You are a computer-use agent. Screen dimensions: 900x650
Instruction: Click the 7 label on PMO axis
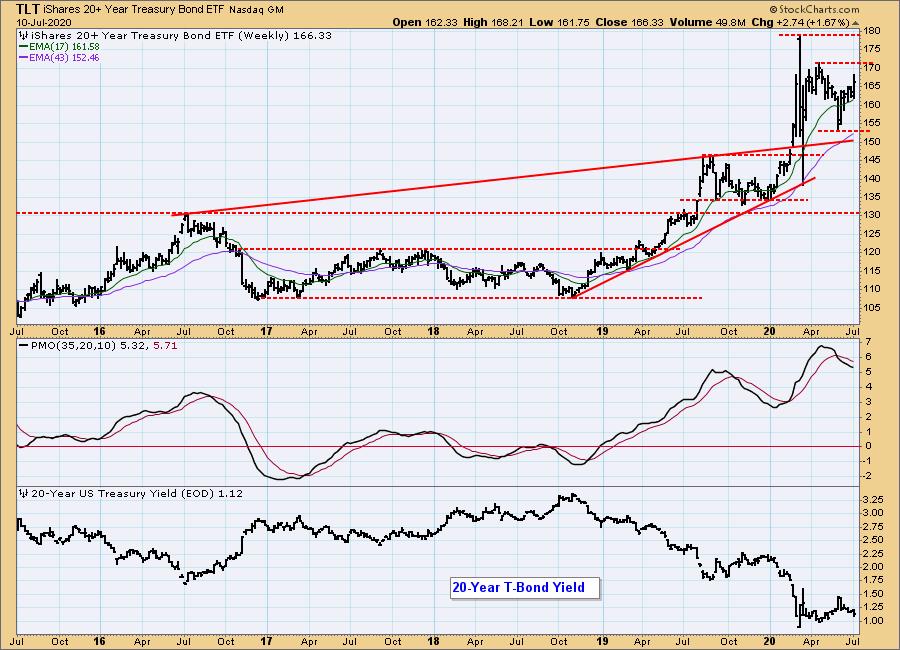(x=868, y=342)
